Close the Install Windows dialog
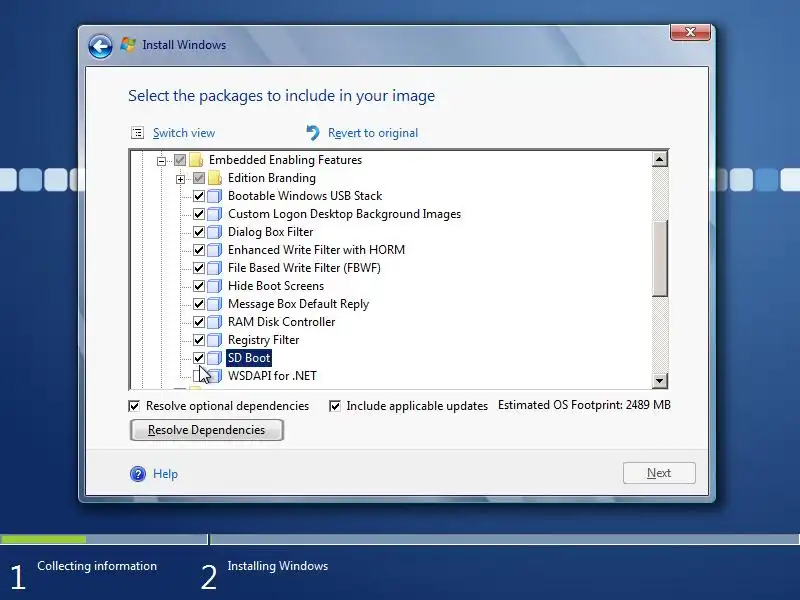Screen dimensions: 800x600 tap(690, 32)
